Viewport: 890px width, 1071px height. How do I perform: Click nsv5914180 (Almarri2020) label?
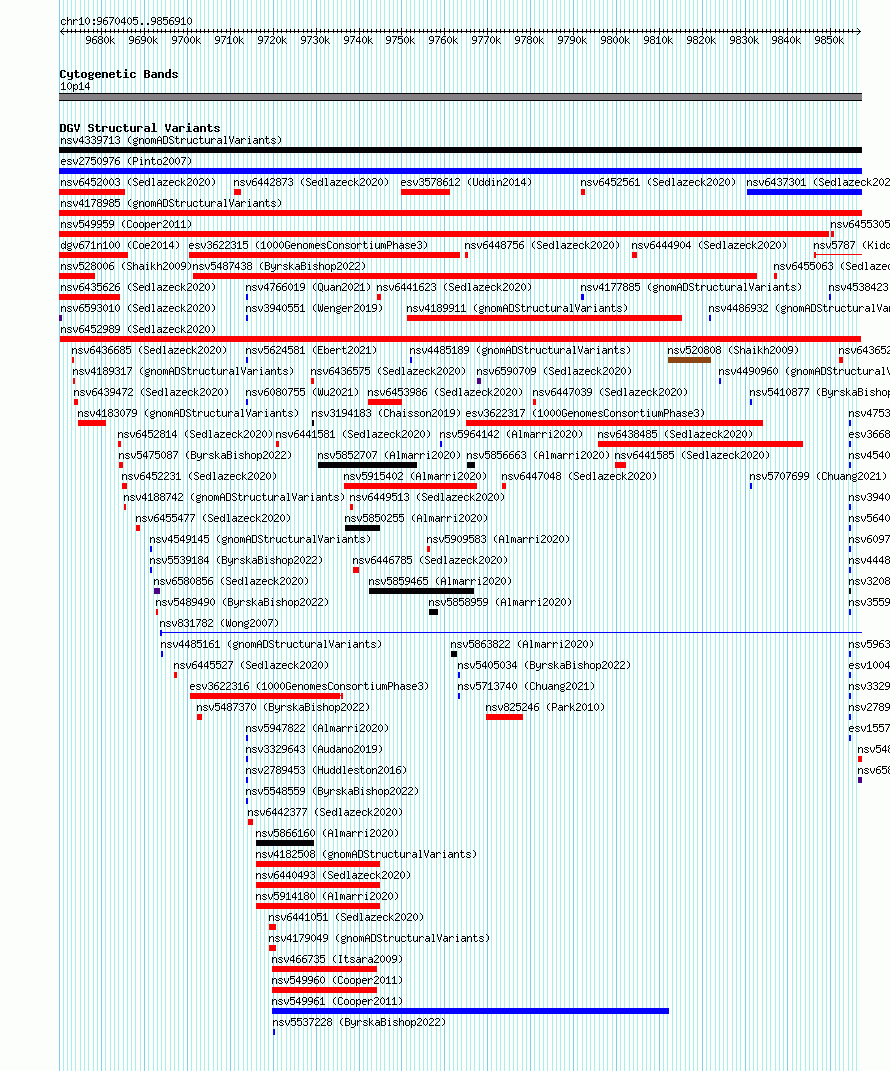327,897
